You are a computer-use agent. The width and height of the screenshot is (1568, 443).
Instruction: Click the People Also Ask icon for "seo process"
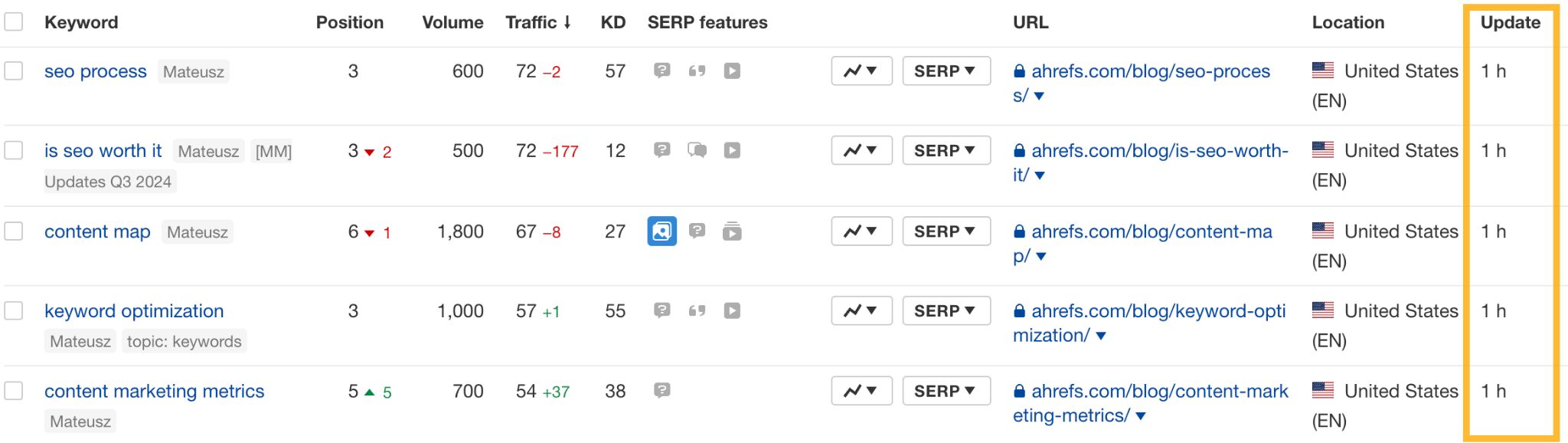click(x=660, y=71)
